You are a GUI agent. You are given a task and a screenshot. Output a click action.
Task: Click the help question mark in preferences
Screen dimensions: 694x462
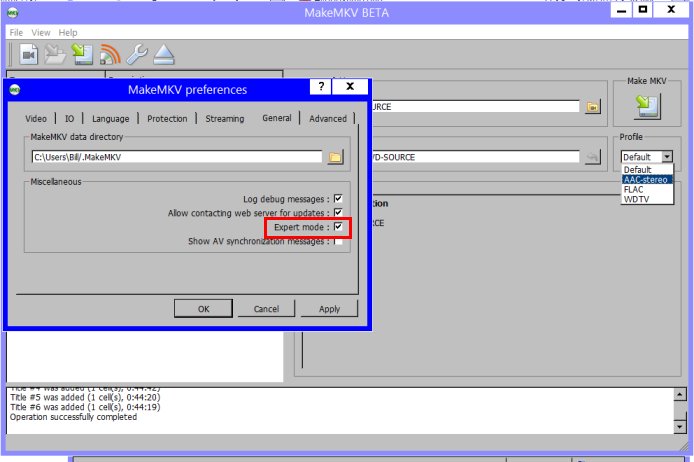point(321,86)
